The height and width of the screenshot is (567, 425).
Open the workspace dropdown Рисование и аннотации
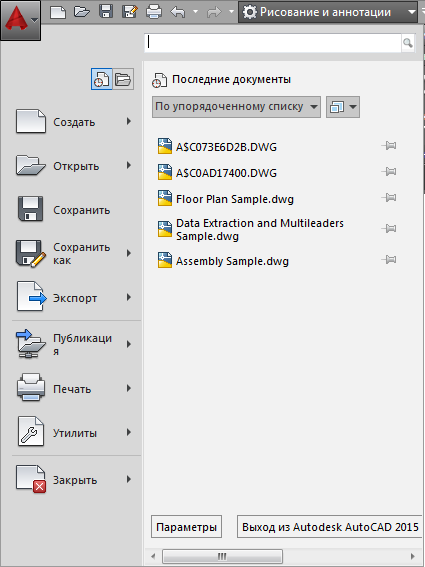tap(328, 12)
